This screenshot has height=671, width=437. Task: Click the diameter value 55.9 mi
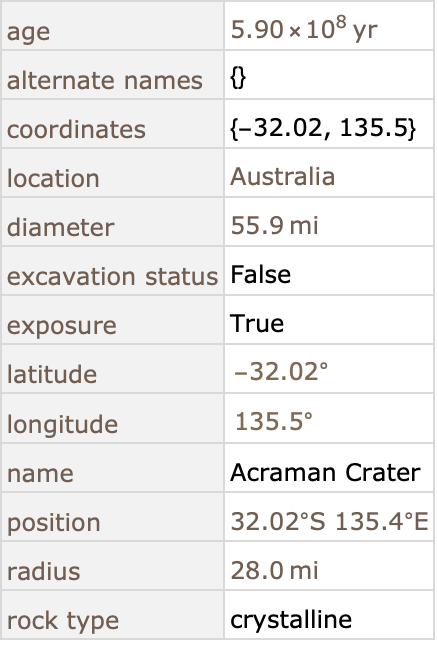275,226
